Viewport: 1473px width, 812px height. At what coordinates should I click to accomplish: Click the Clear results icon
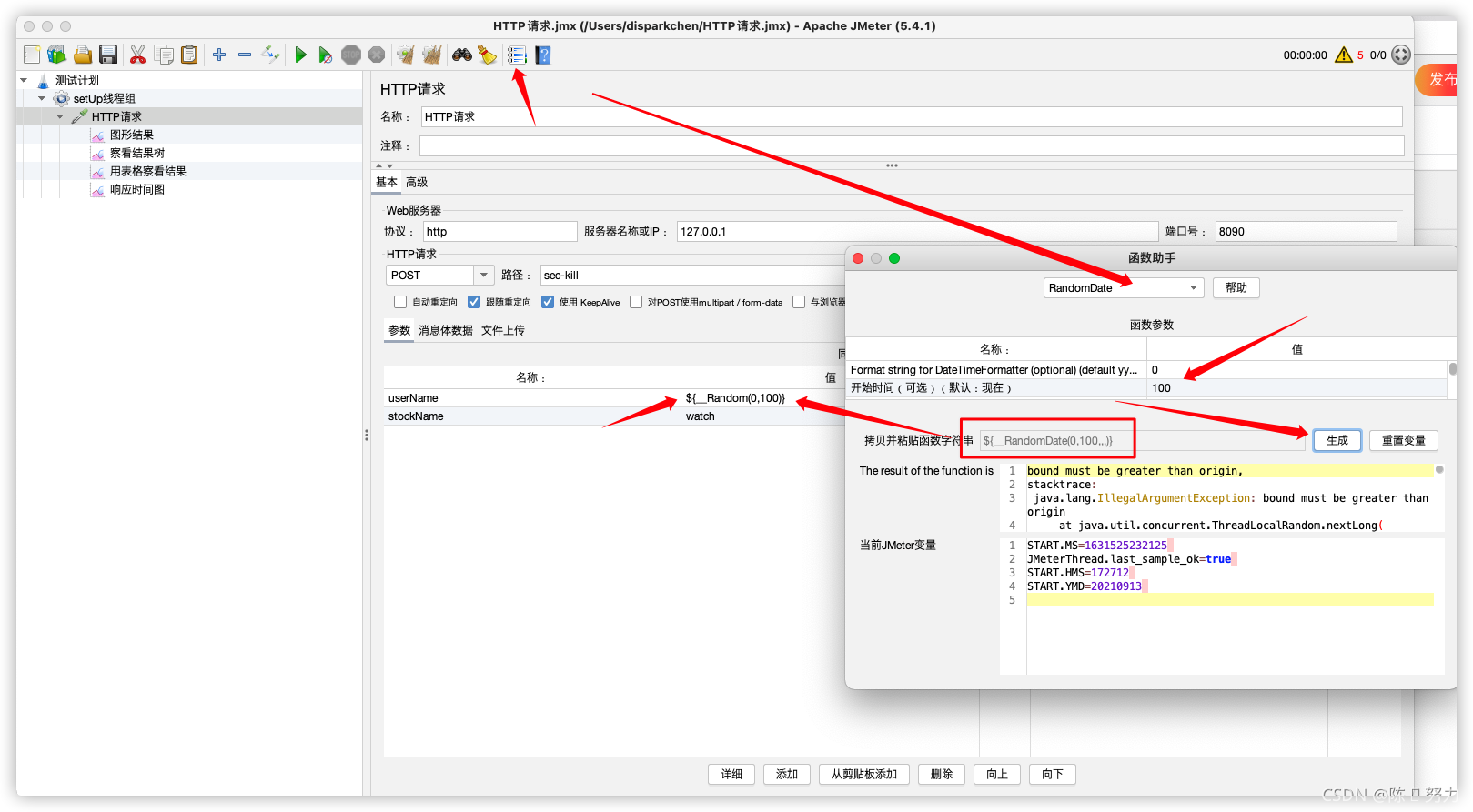click(406, 55)
